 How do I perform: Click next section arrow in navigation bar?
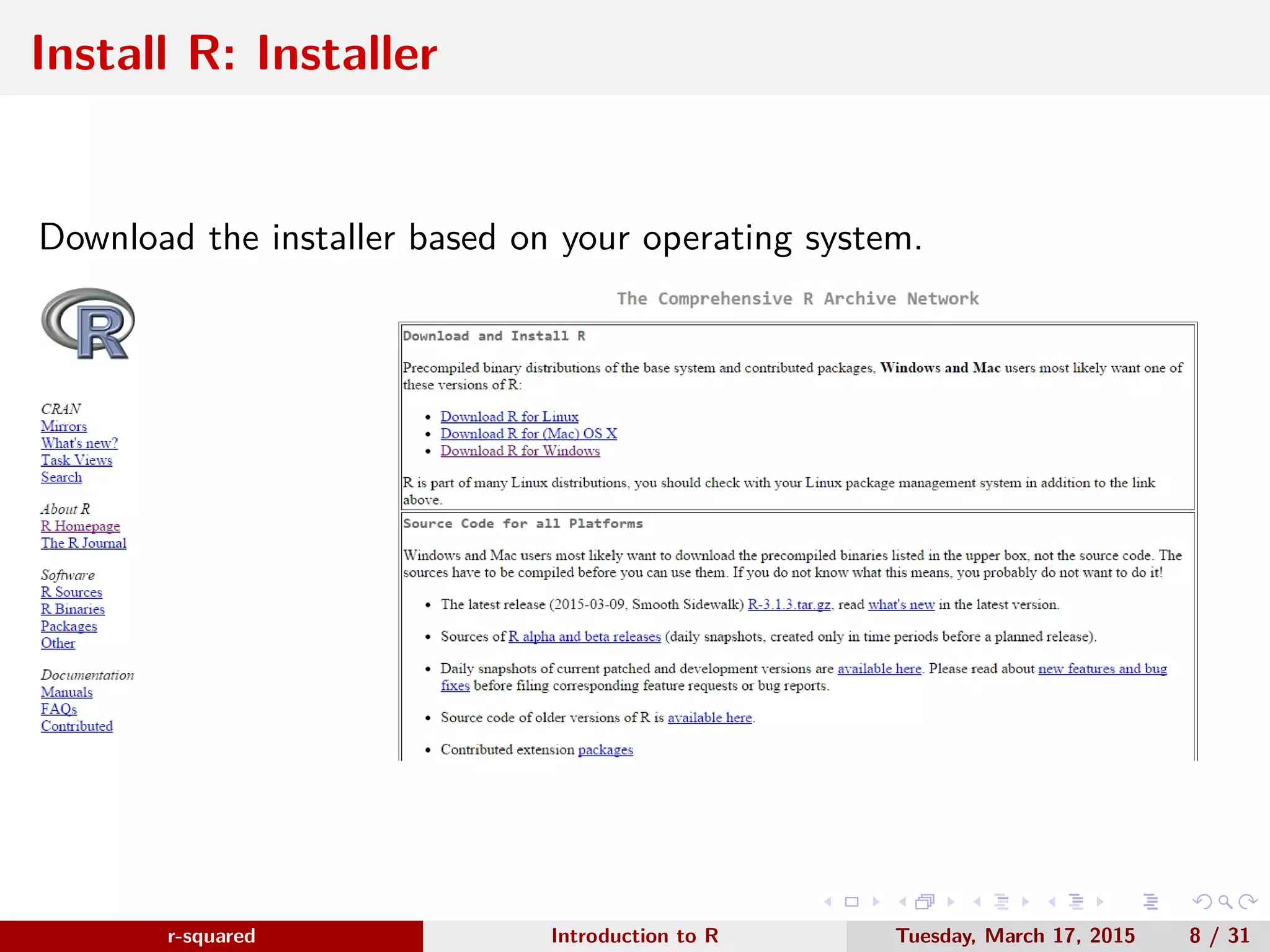click(1100, 902)
